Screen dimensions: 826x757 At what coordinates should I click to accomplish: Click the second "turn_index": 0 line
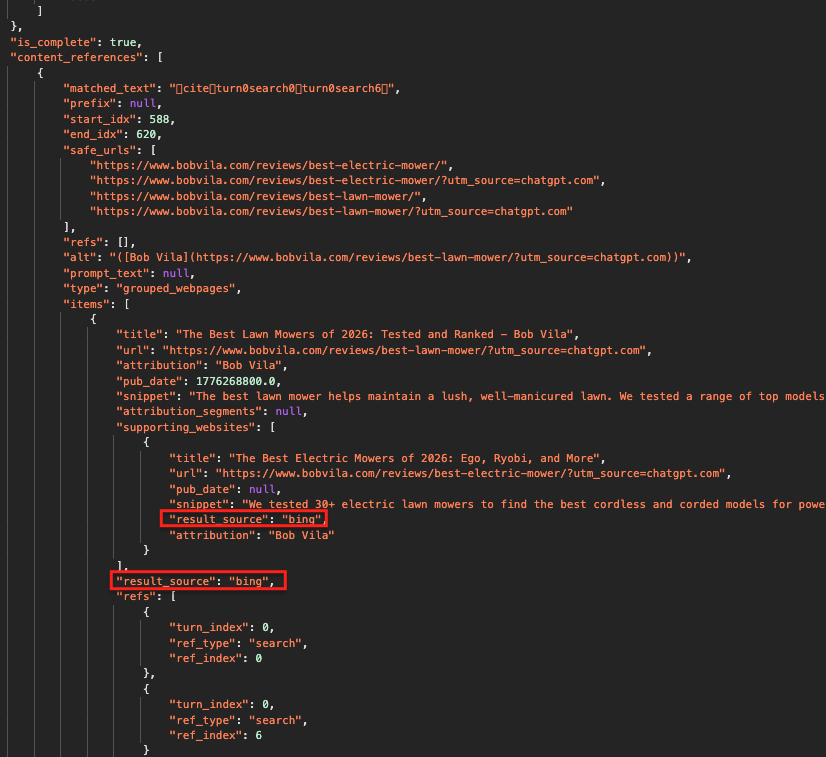[x=222, y=705]
